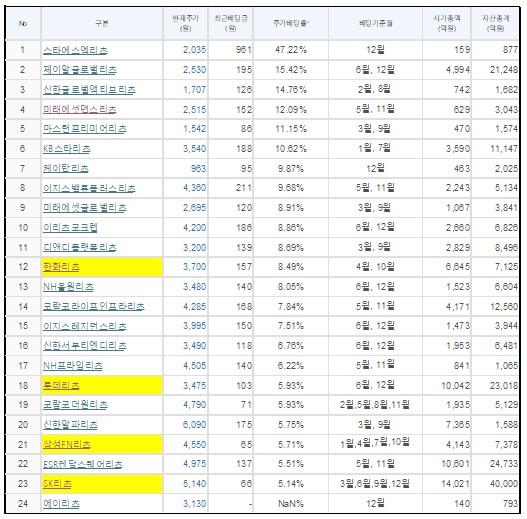Select the 8.49% yield cell for 한화리츠
This screenshot has height=519, width=527.
(x=291, y=267)
